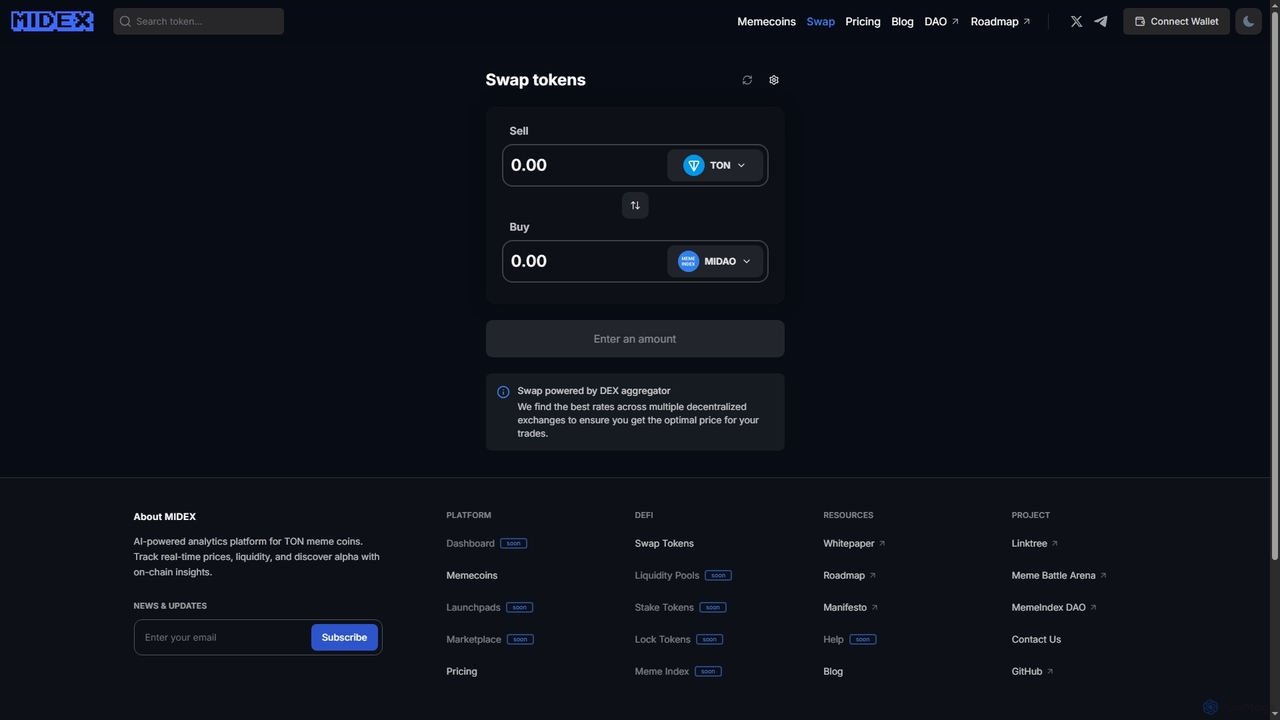Open the Linktree footer link
The image size is (1280, 720).
coord(1035,543)
